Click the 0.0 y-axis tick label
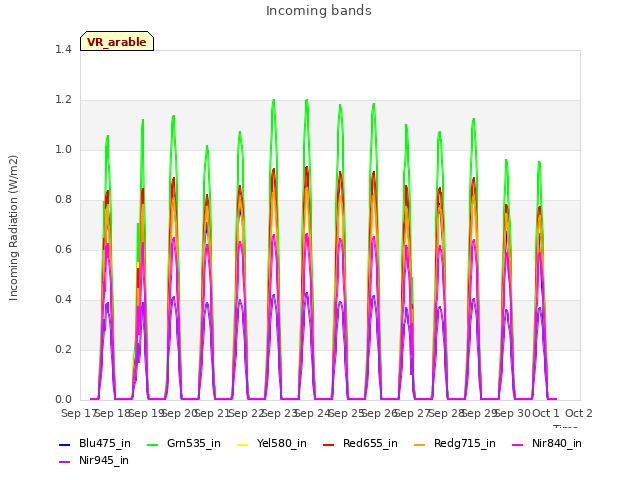The height and width of the screenshot is (480, 640). [63, 400]
